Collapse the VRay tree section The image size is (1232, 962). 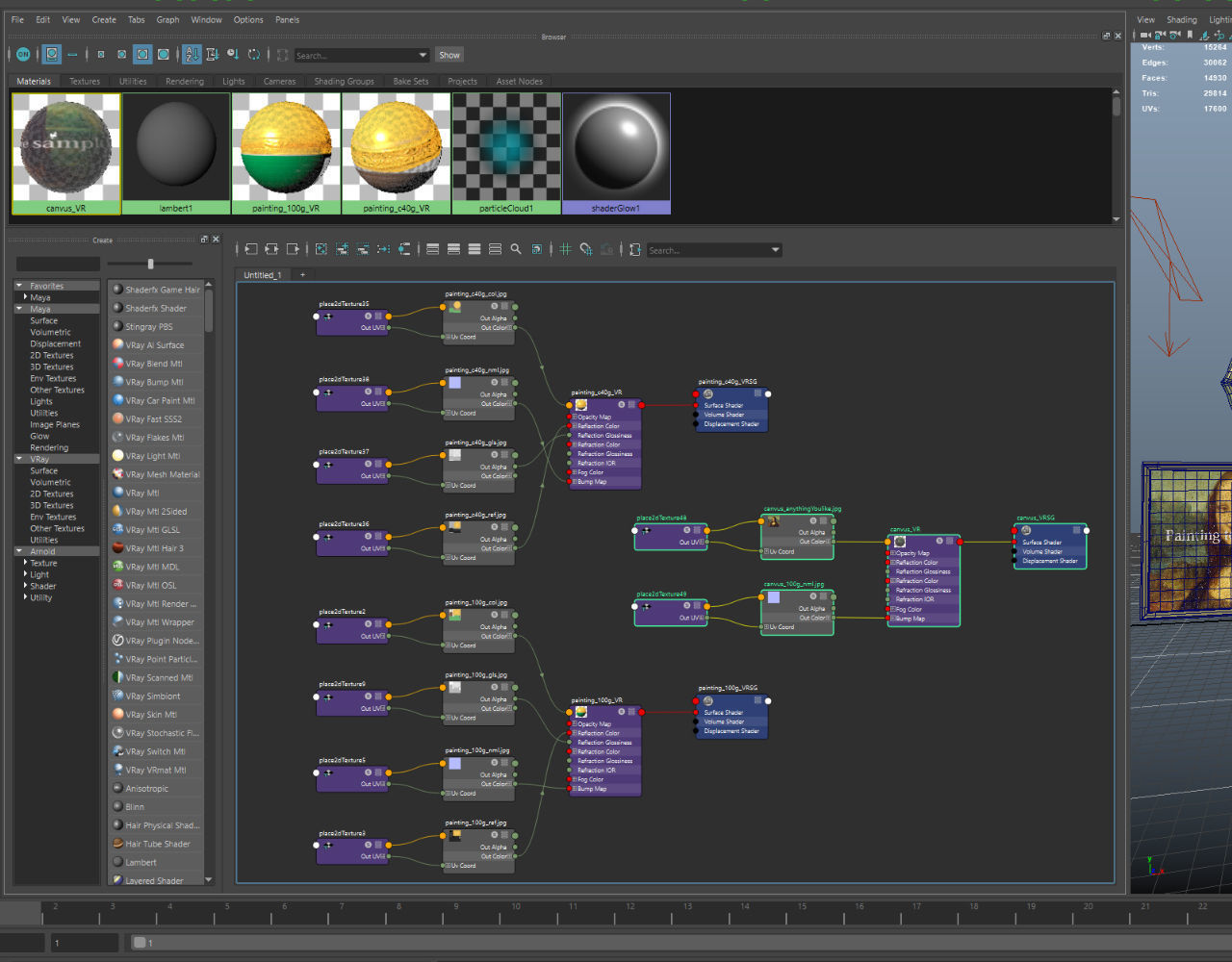coord(19,459)
